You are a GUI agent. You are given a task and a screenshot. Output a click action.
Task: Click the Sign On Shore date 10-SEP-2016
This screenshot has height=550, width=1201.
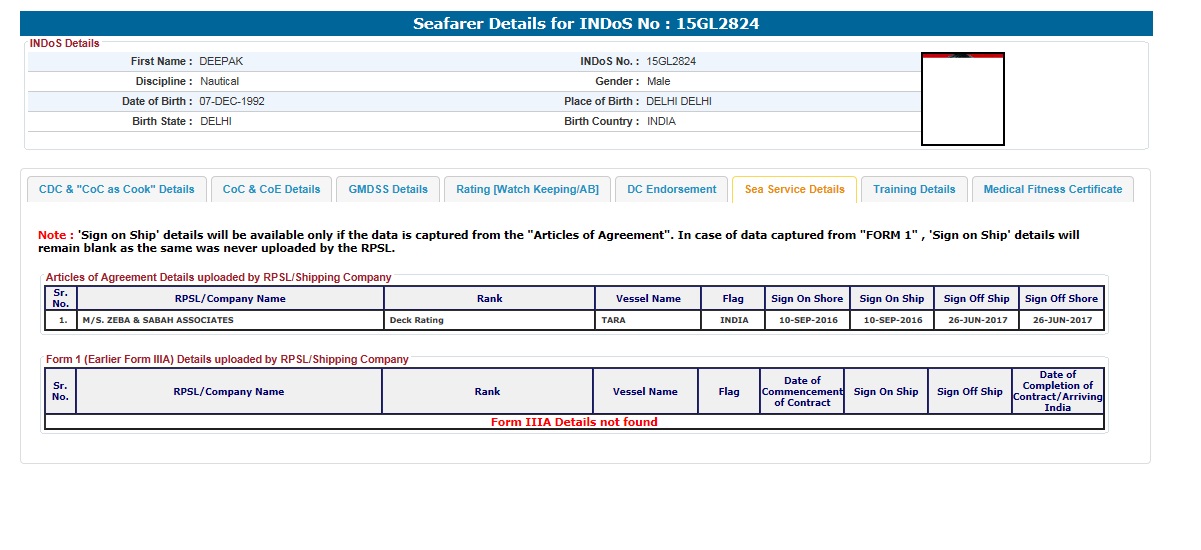[x=807, y=320]
